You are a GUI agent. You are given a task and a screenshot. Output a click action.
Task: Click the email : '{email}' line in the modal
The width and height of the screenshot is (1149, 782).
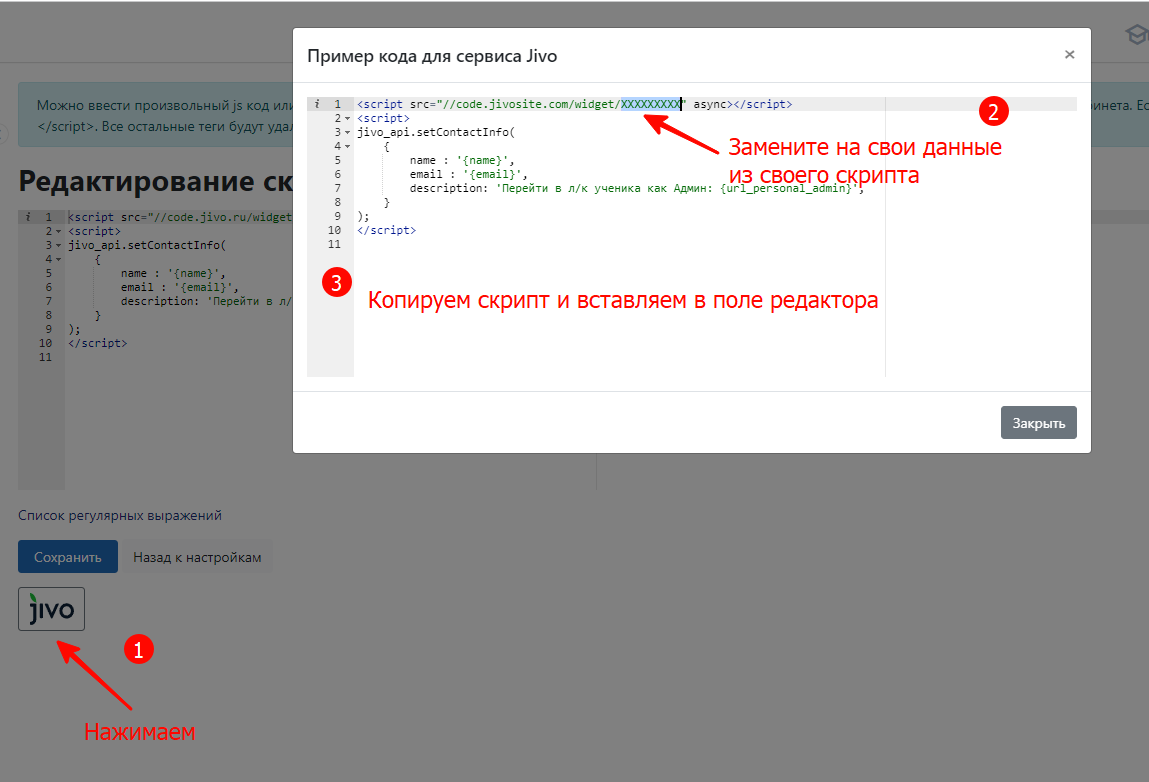click(x=468, y=174)
